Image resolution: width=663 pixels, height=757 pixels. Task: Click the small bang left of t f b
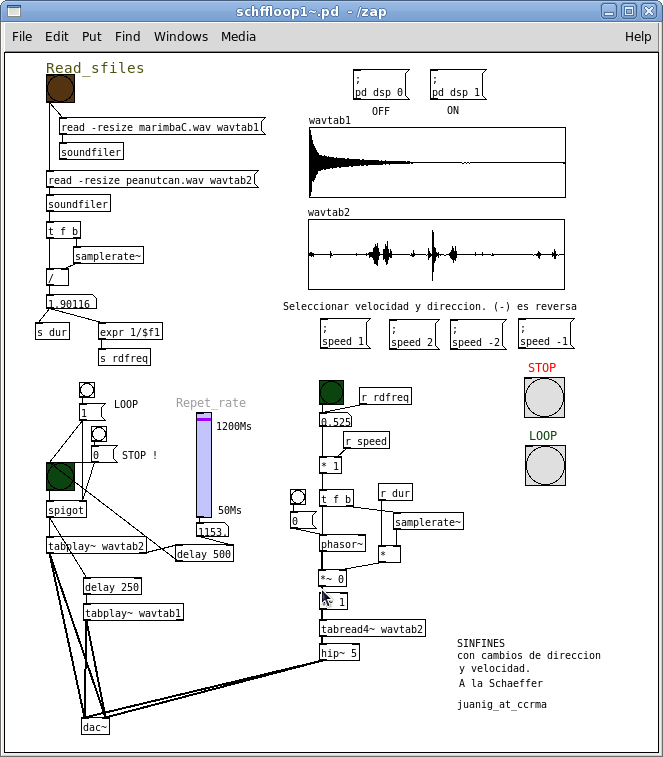coord(298,497)
